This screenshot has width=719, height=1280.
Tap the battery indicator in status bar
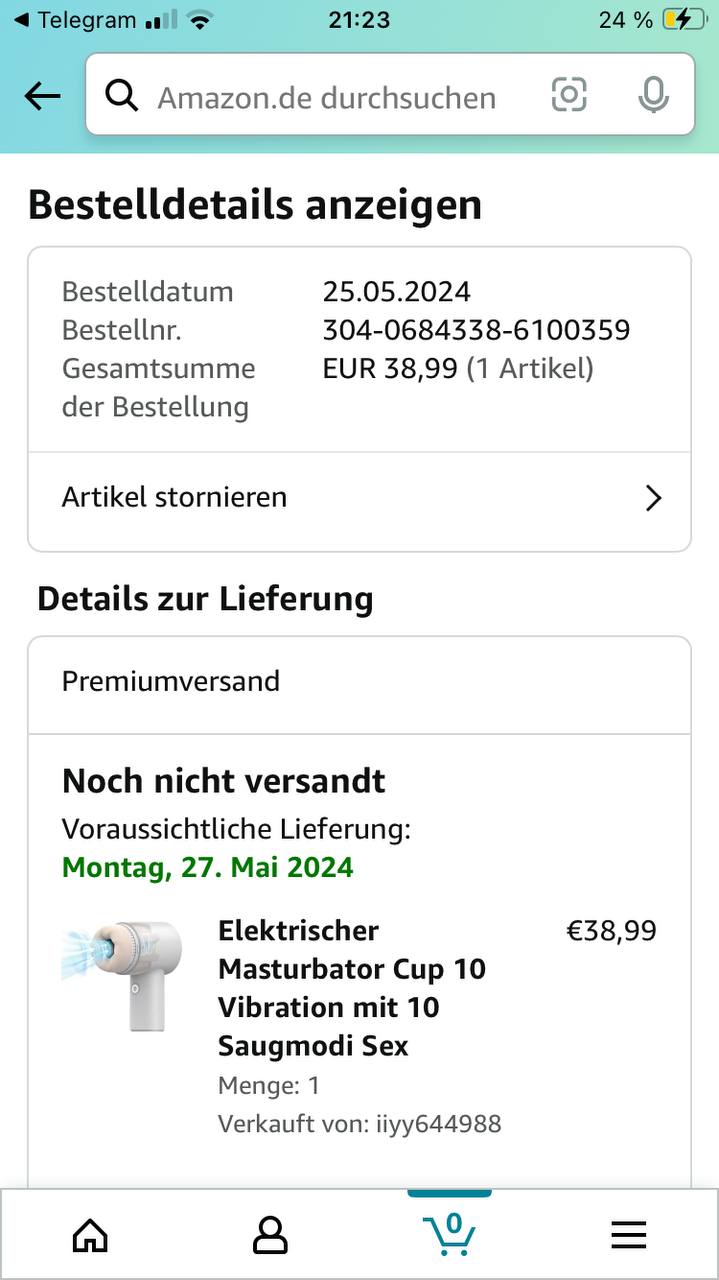pyautogui.click(x=683, y=20)
